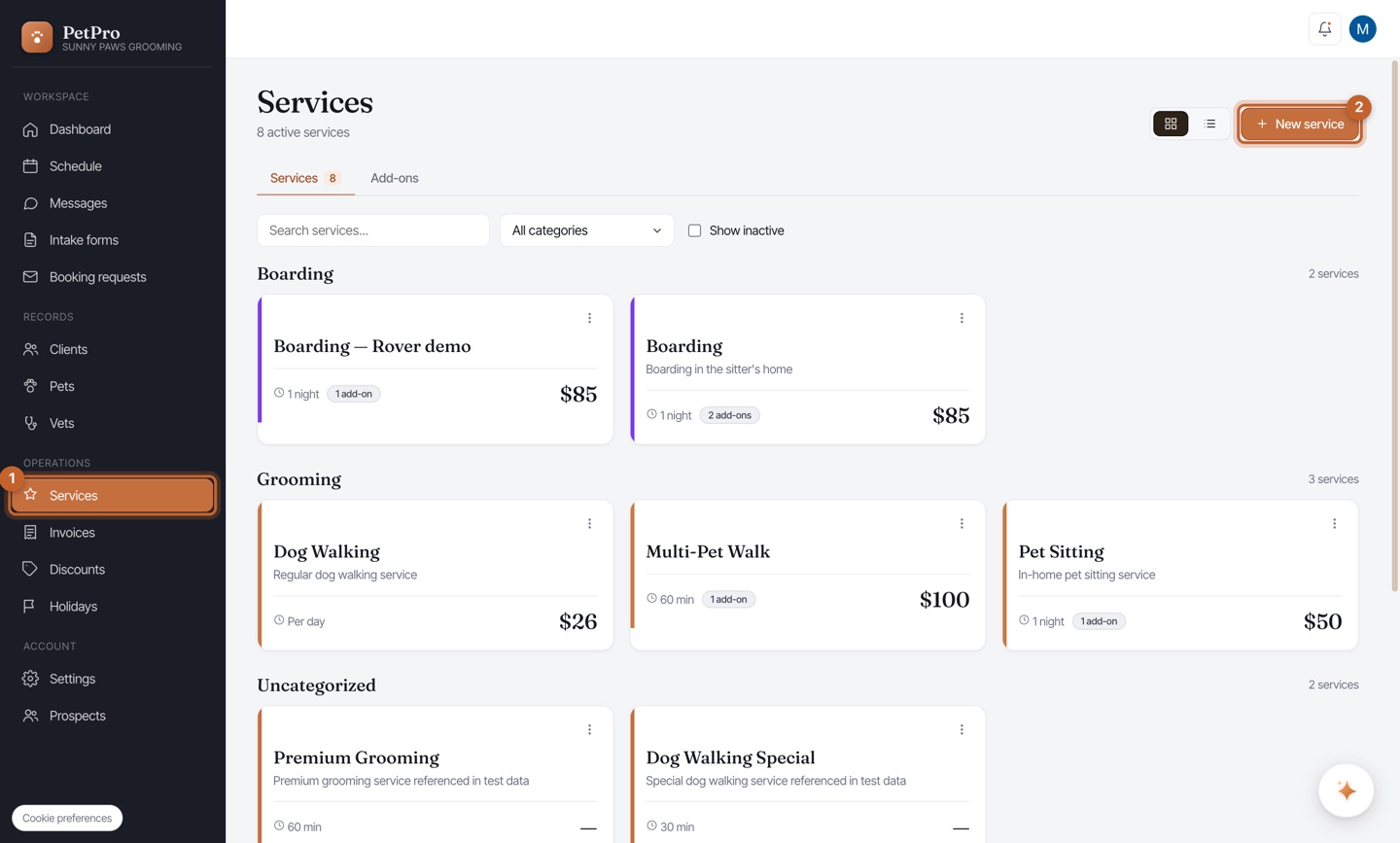This screenshot has width=1400, height=843.
Task: Click the Dashboard home icon
Action: click(x=30, y=129)
